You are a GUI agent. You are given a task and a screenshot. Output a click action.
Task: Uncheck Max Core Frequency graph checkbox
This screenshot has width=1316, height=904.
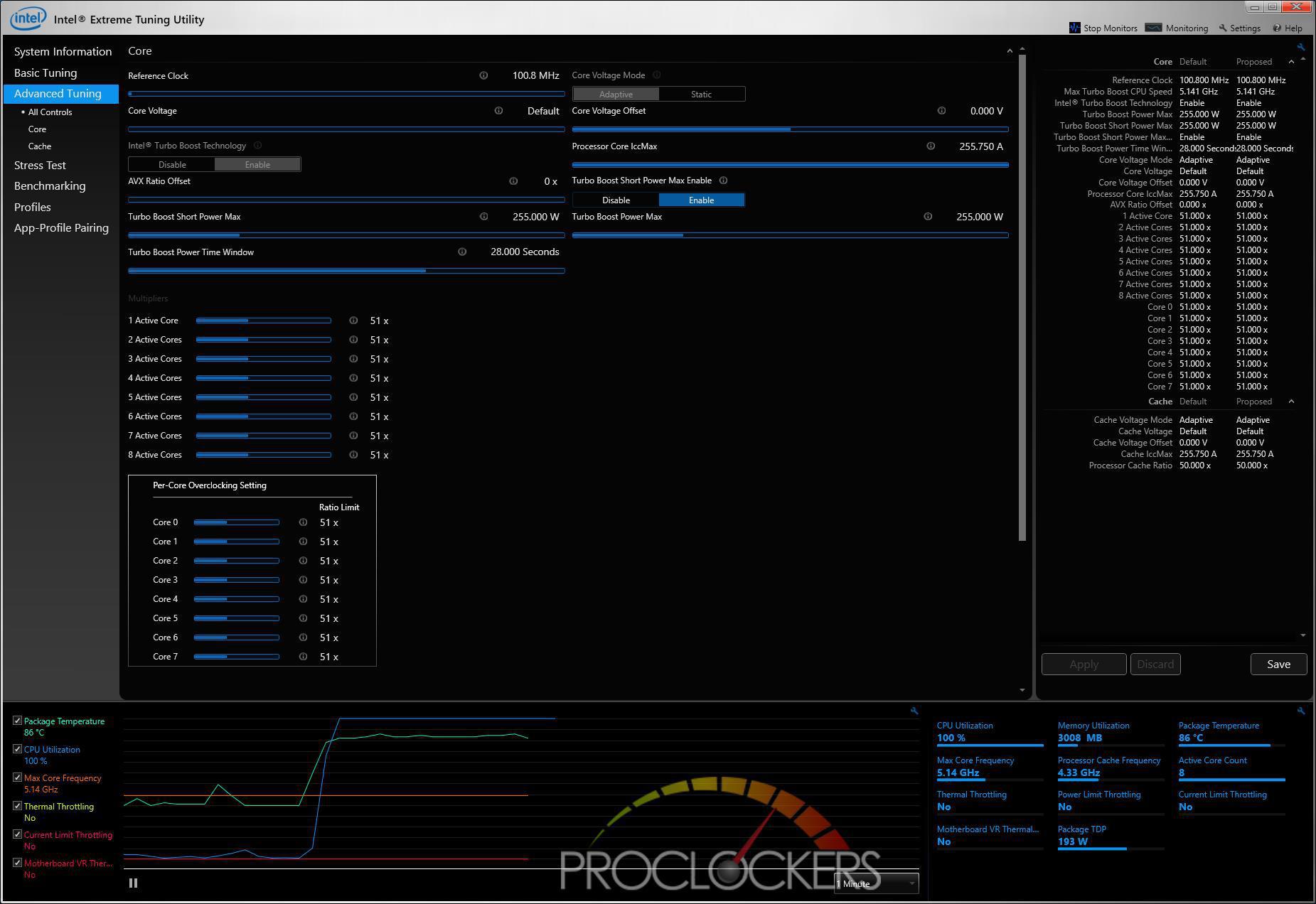[18, 777]
